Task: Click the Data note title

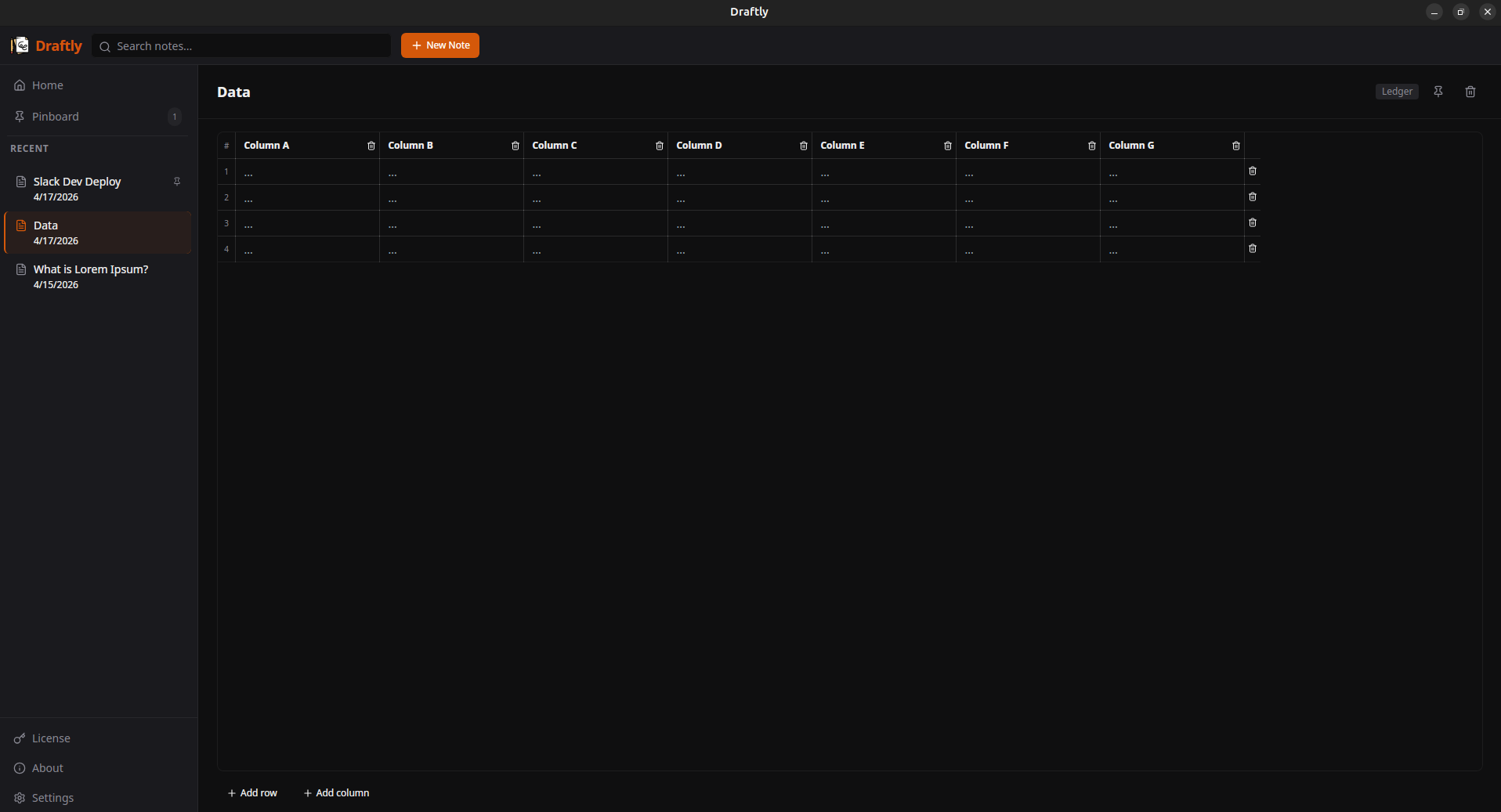Action: click(x=233, y=92)
